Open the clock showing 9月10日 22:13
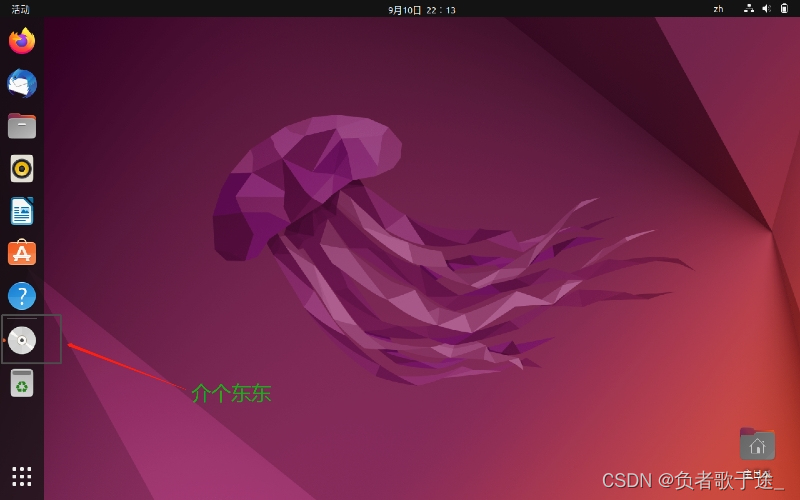This screenshot has height=500, width=800. (421, 10)
